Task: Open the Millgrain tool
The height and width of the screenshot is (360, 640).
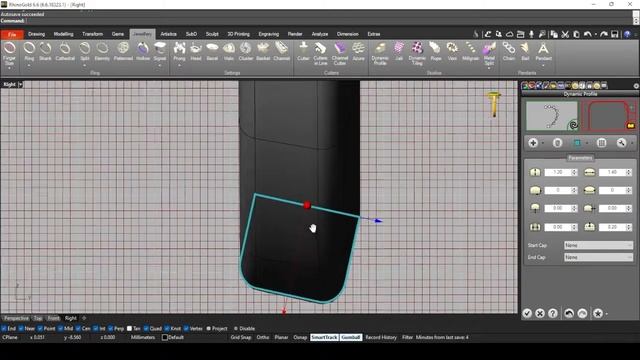Action: click(470, 52)
